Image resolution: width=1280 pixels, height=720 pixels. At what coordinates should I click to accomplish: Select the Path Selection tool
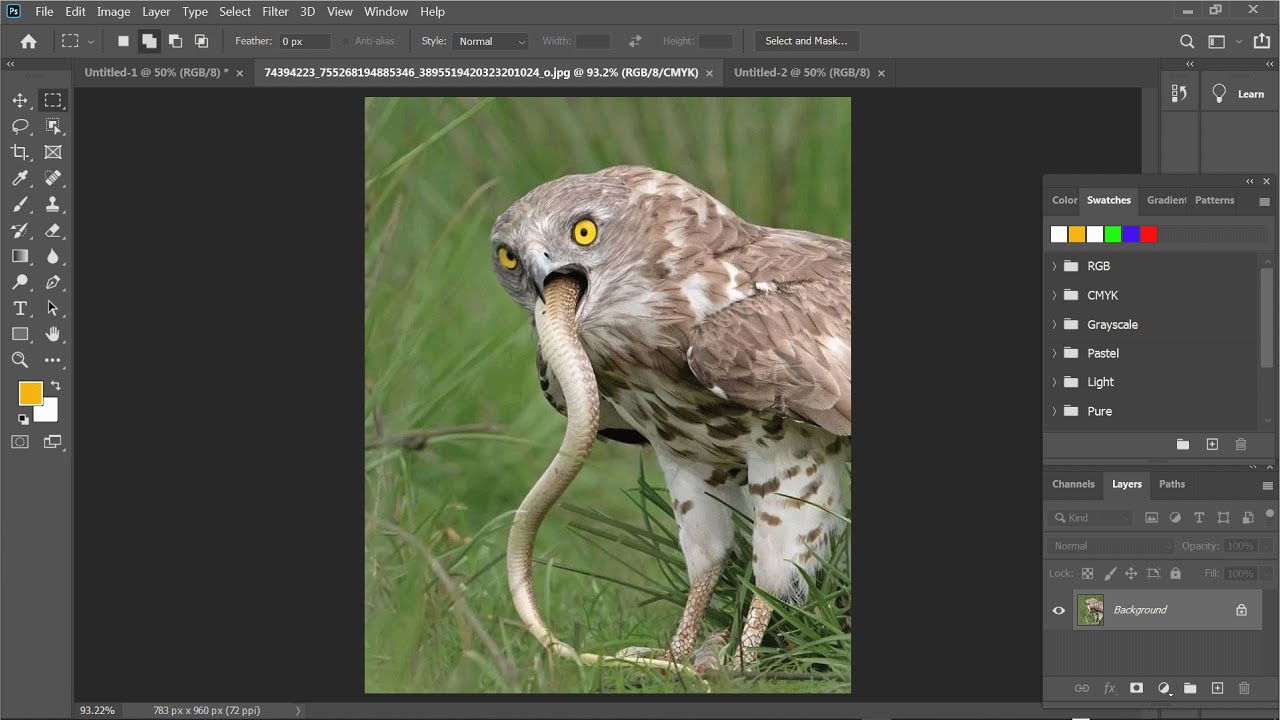(x=53, y=308)
